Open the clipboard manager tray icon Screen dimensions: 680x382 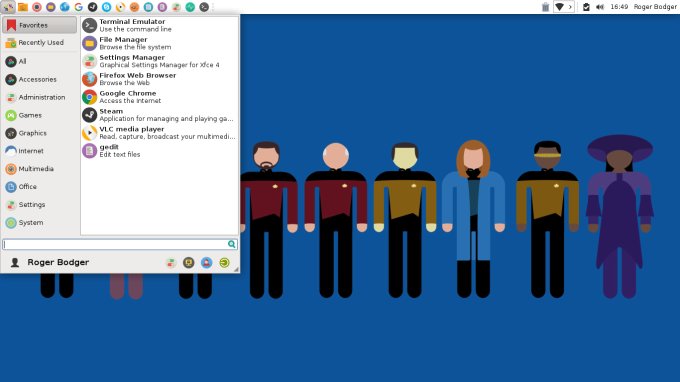pos(586,7)
